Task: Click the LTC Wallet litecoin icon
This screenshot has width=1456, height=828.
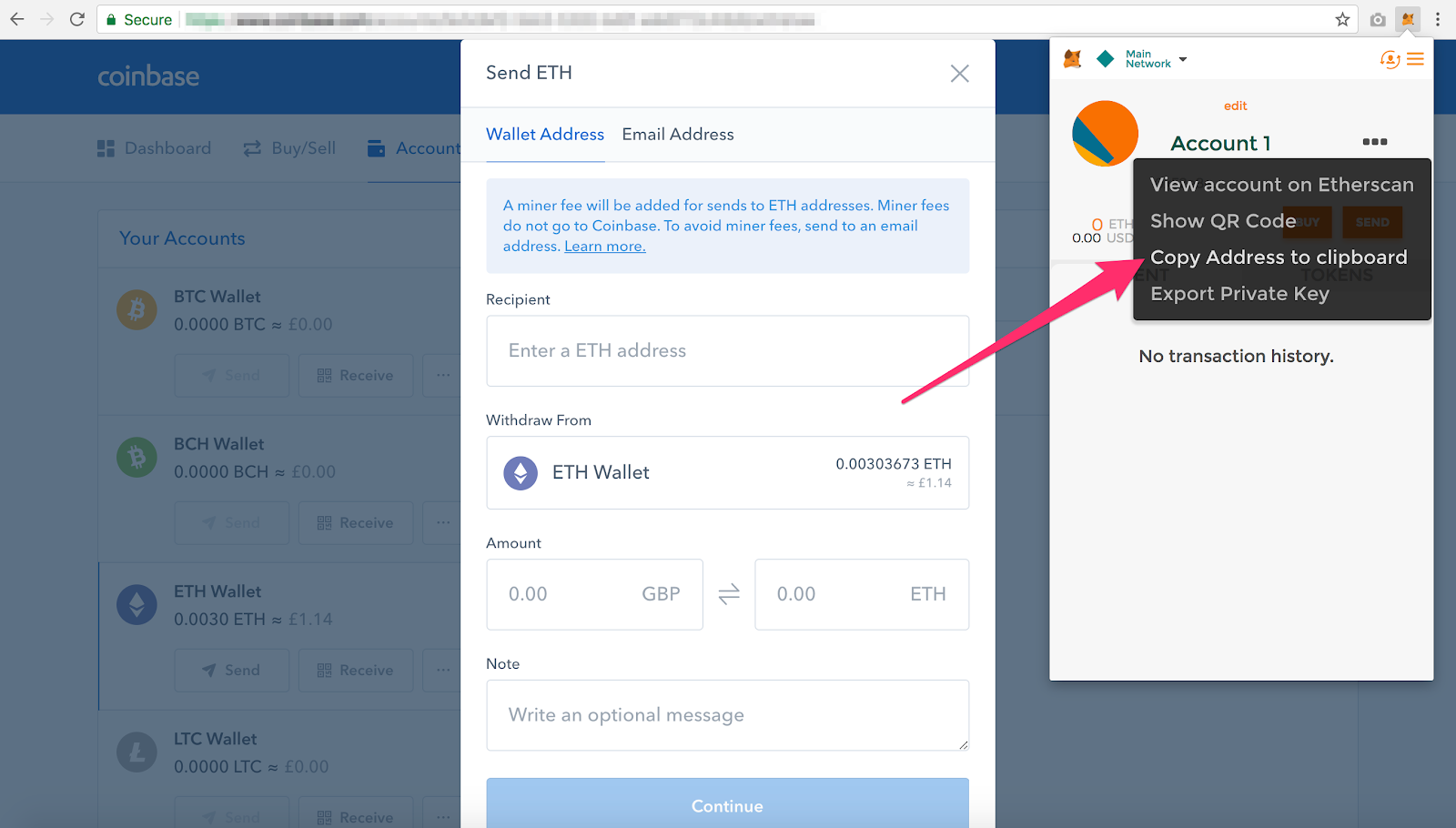Action: tap(136, 752)
